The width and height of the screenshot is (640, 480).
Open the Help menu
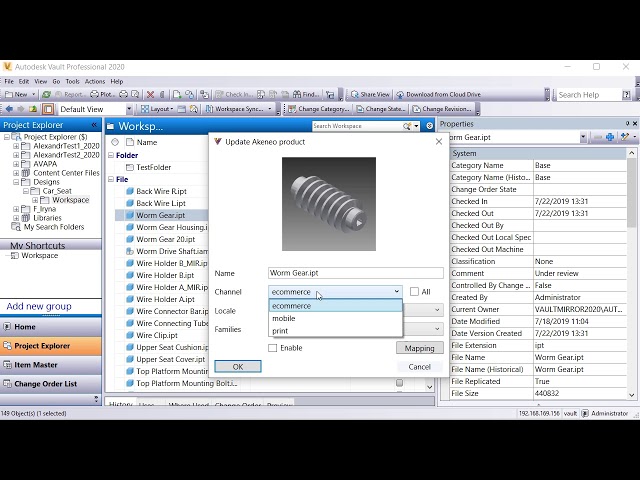117,81
